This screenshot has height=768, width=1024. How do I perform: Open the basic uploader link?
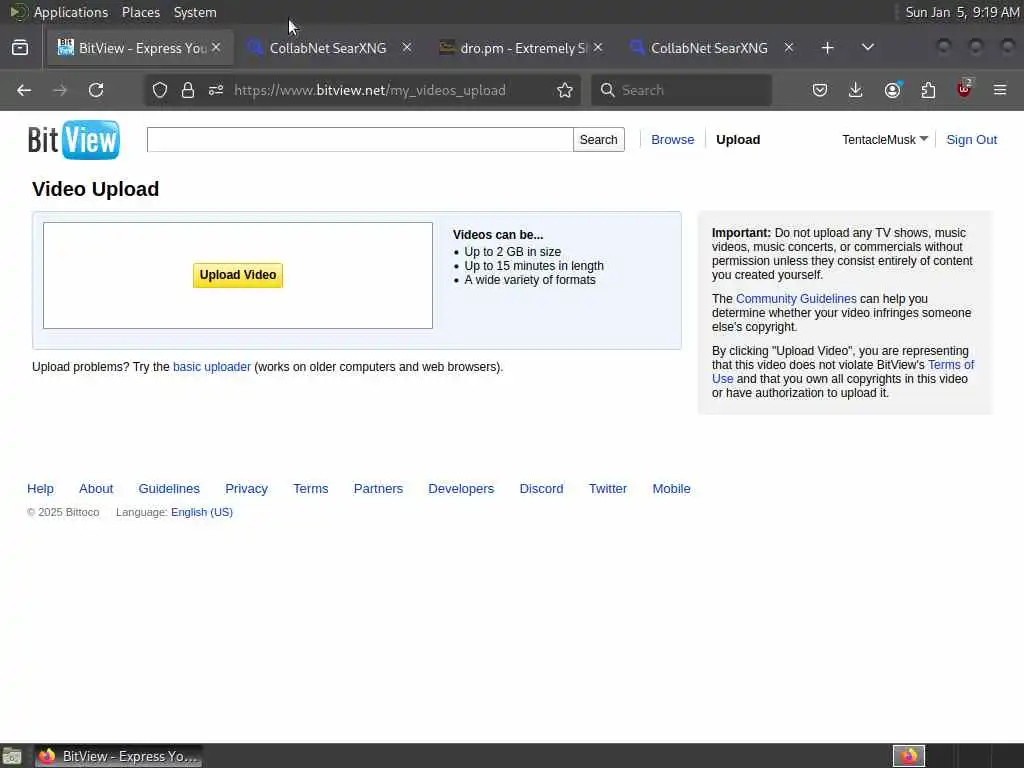click(x=212, y=367)
